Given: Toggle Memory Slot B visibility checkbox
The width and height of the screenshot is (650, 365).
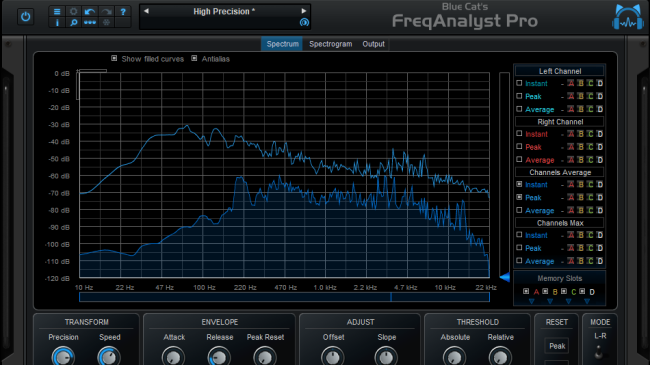Looking at the screenshot, I should point(545,291).
